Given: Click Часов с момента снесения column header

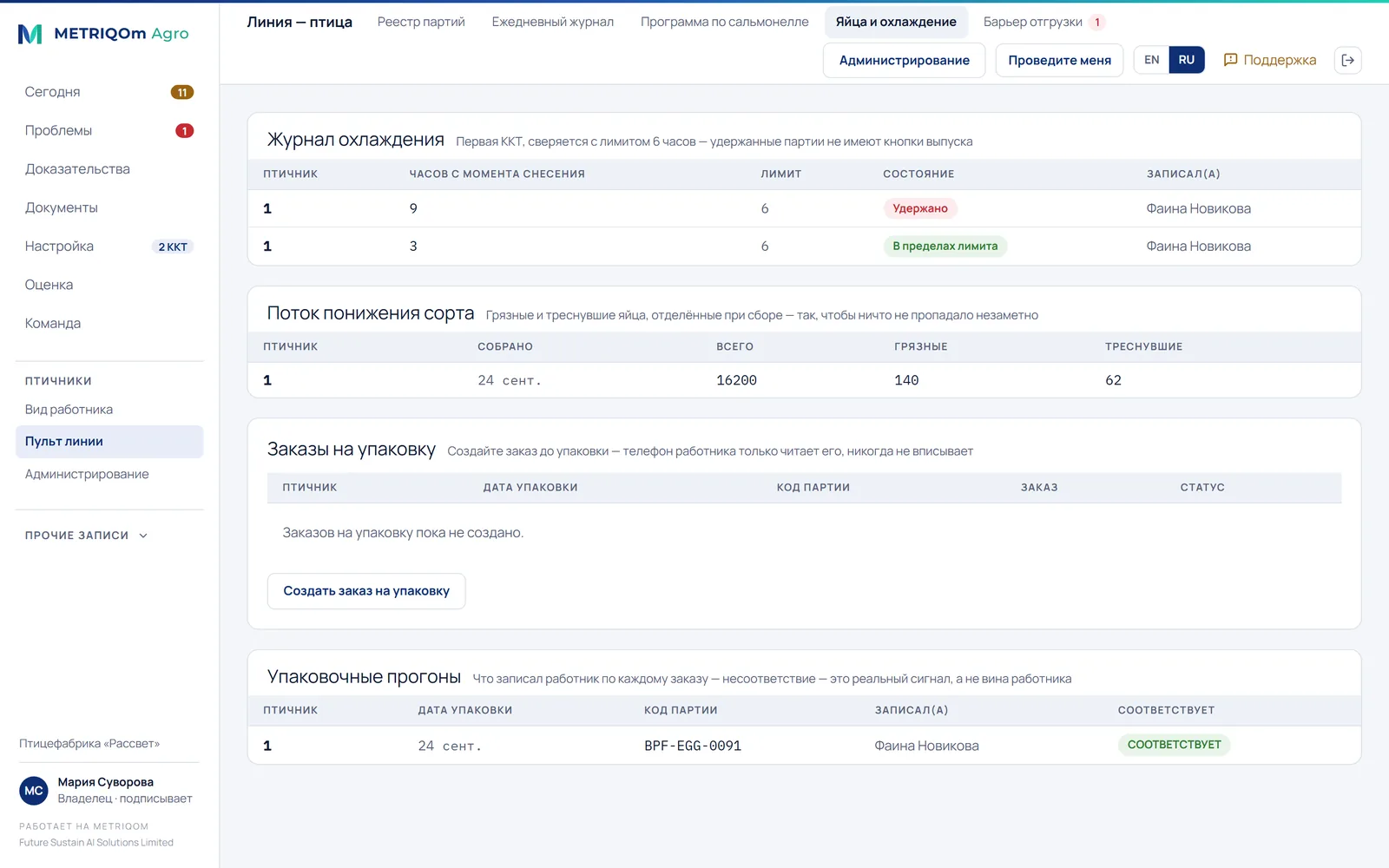Looking at the screenshot, I should click(497, 174).
